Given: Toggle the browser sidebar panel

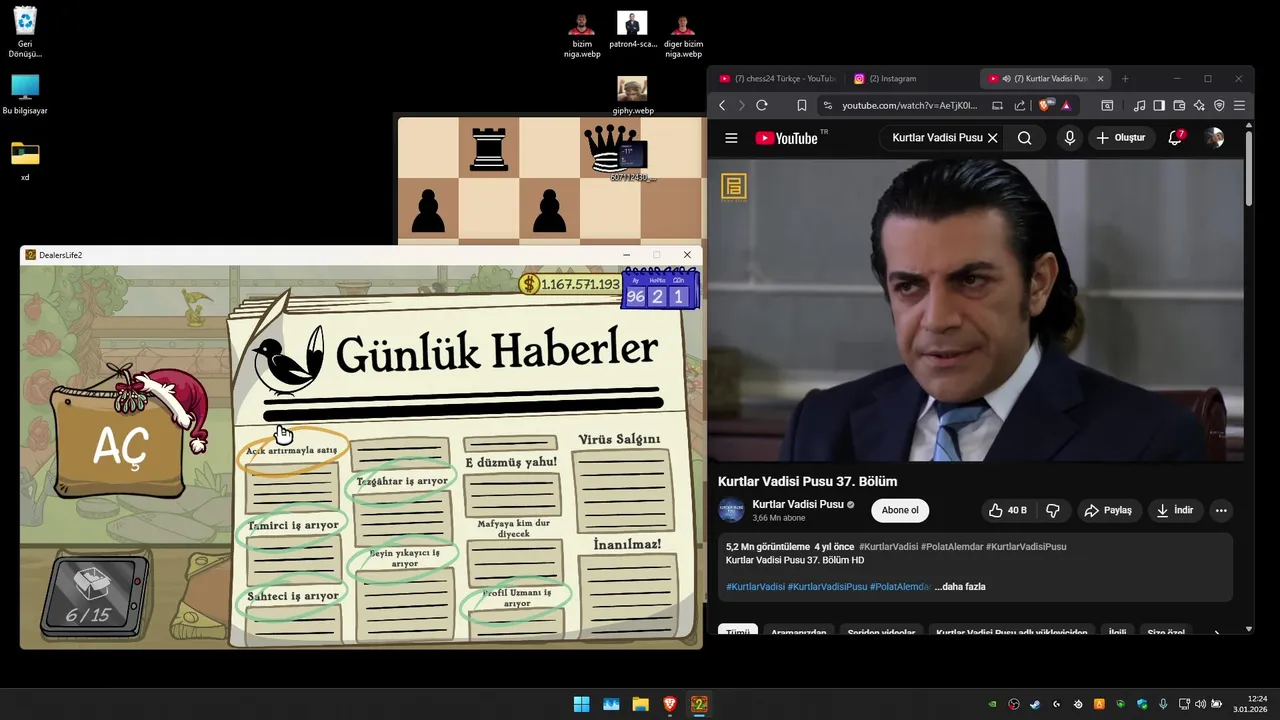Looking at the screenshot, I should 1159,106.
